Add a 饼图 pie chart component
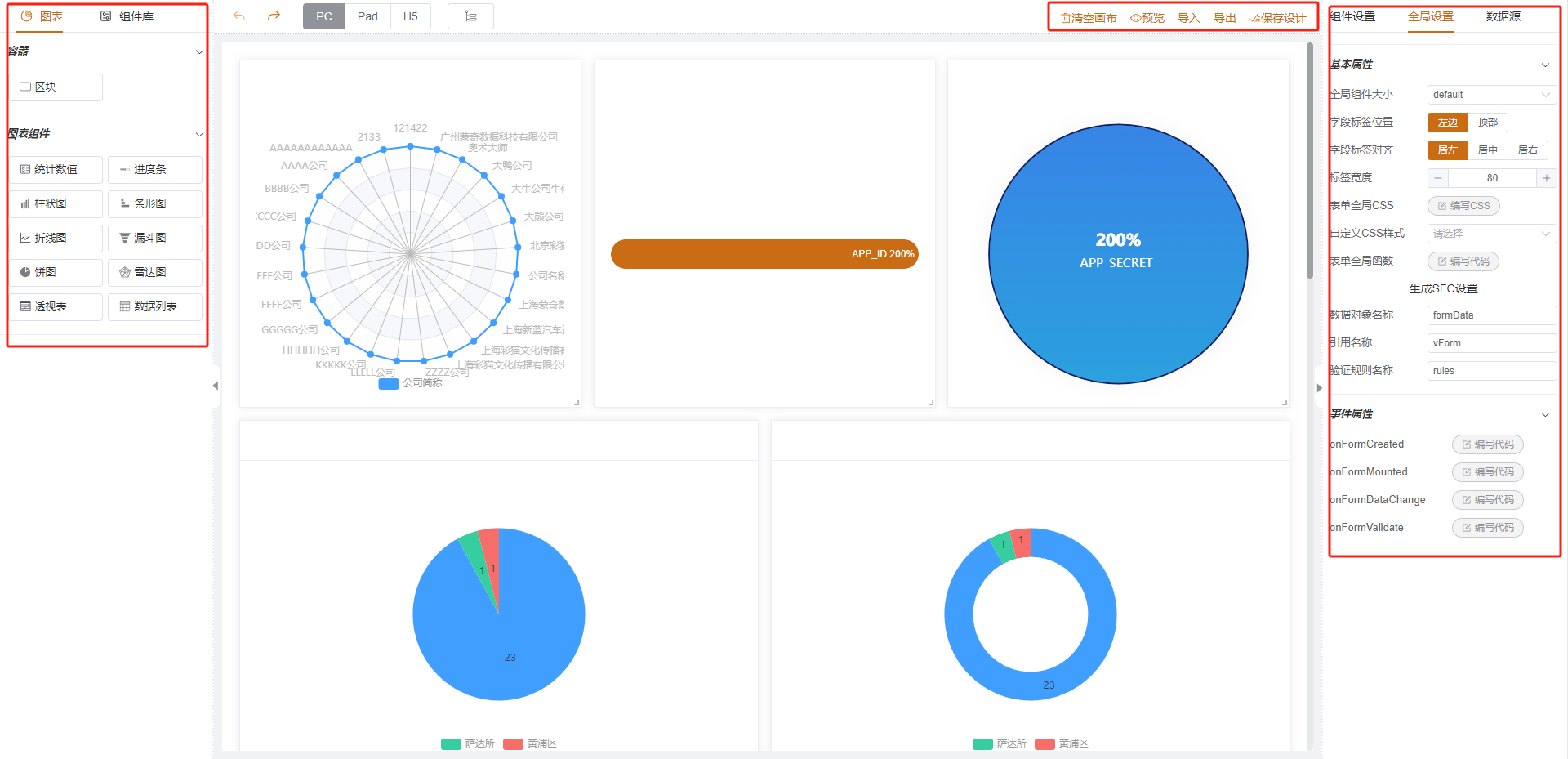Screen dimensions: 1568x759 click(x=56, y=273)
